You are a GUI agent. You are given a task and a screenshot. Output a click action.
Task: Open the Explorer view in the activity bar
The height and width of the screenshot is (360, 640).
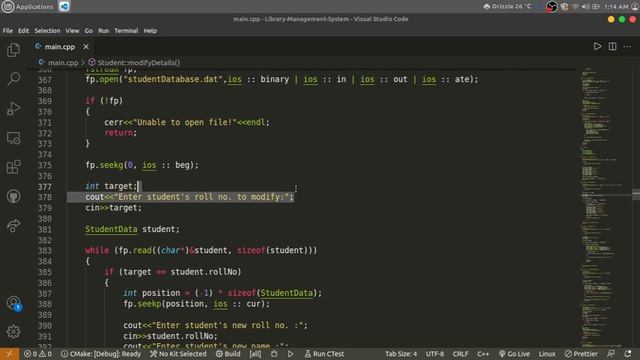coord(13,50)
